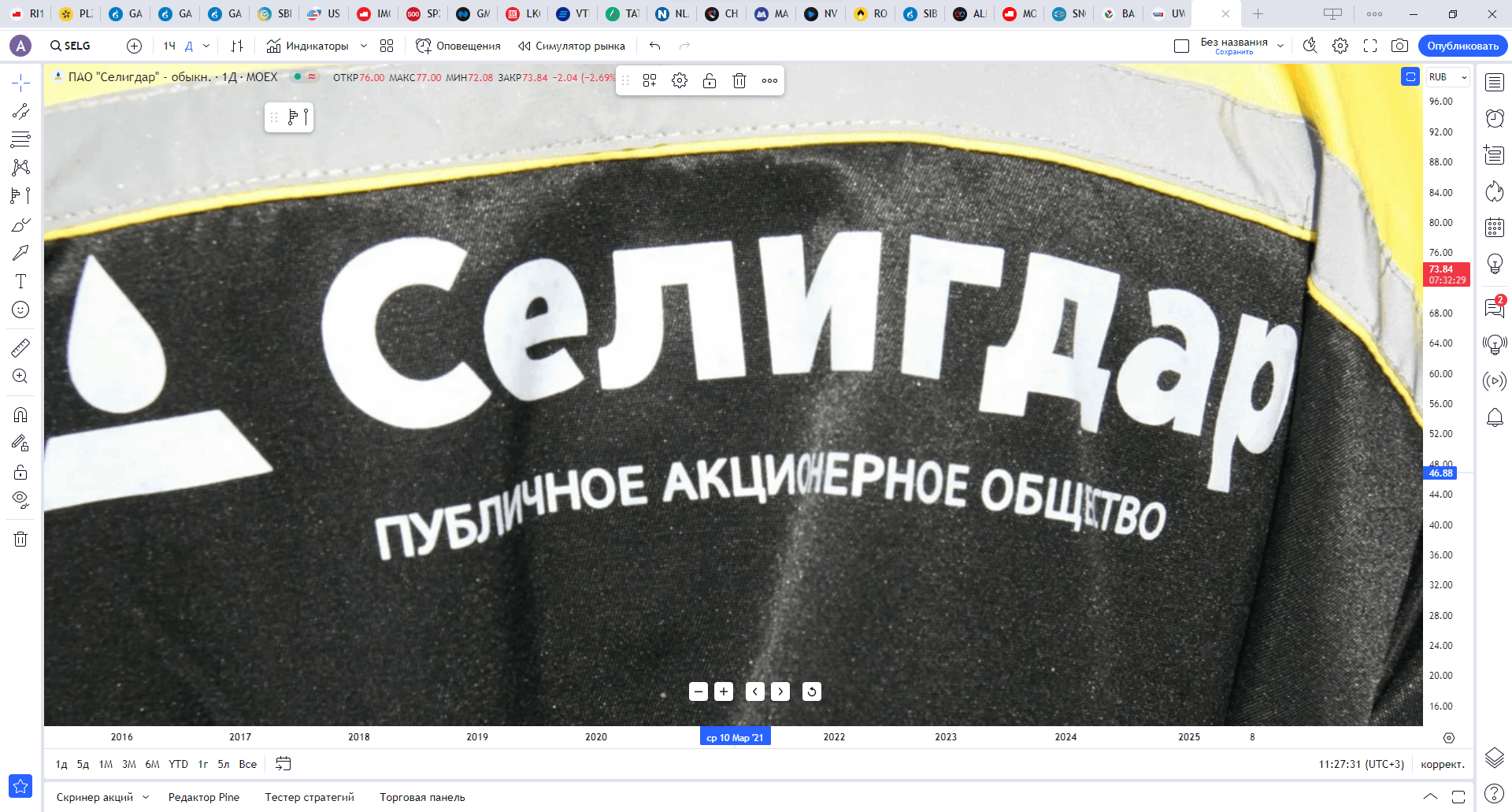Expand the time interval dropdown
The image size is (1512, 812).
[x=206, y=46]
